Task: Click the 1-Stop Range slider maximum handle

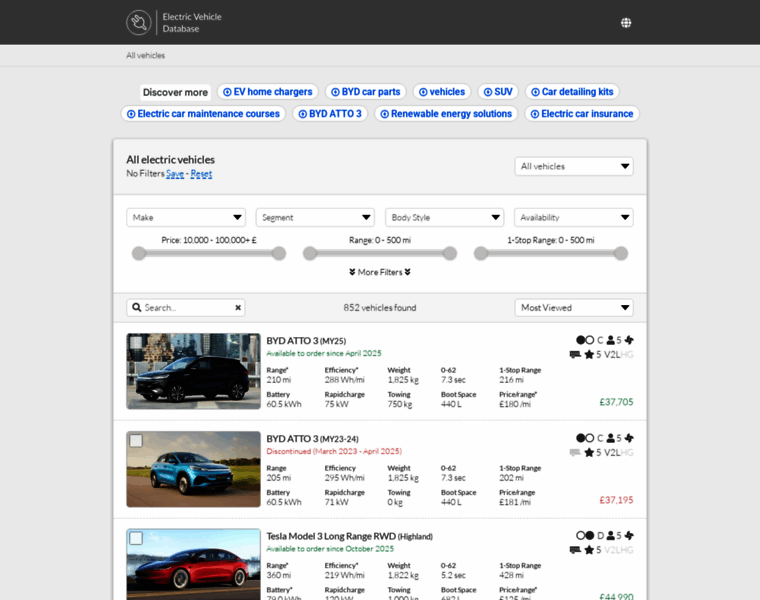Action: [621, 253]
